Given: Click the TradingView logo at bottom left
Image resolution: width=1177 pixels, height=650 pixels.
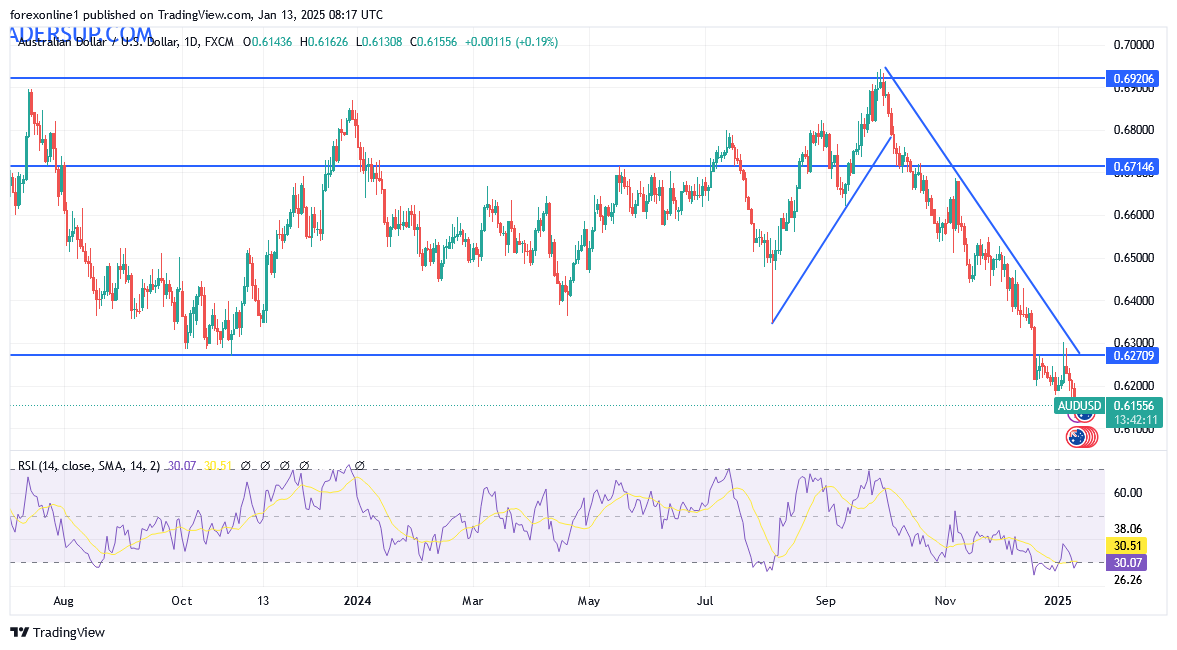Looking at the screenshot, I should pos(57,632).
